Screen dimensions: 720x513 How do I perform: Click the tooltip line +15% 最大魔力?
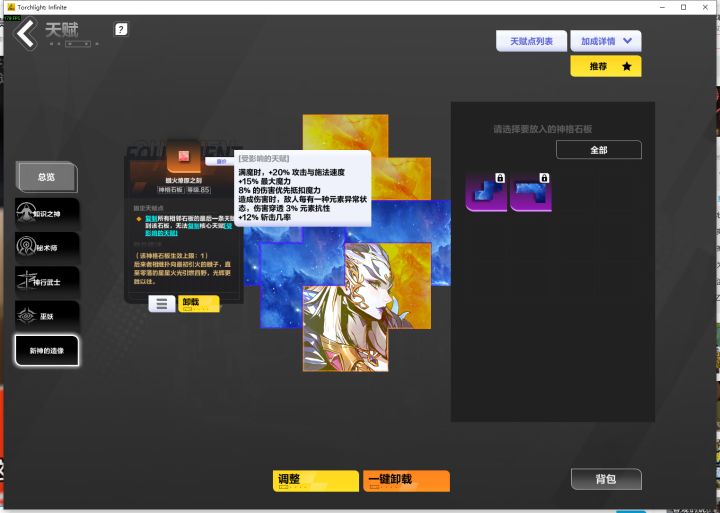point(264,181)
